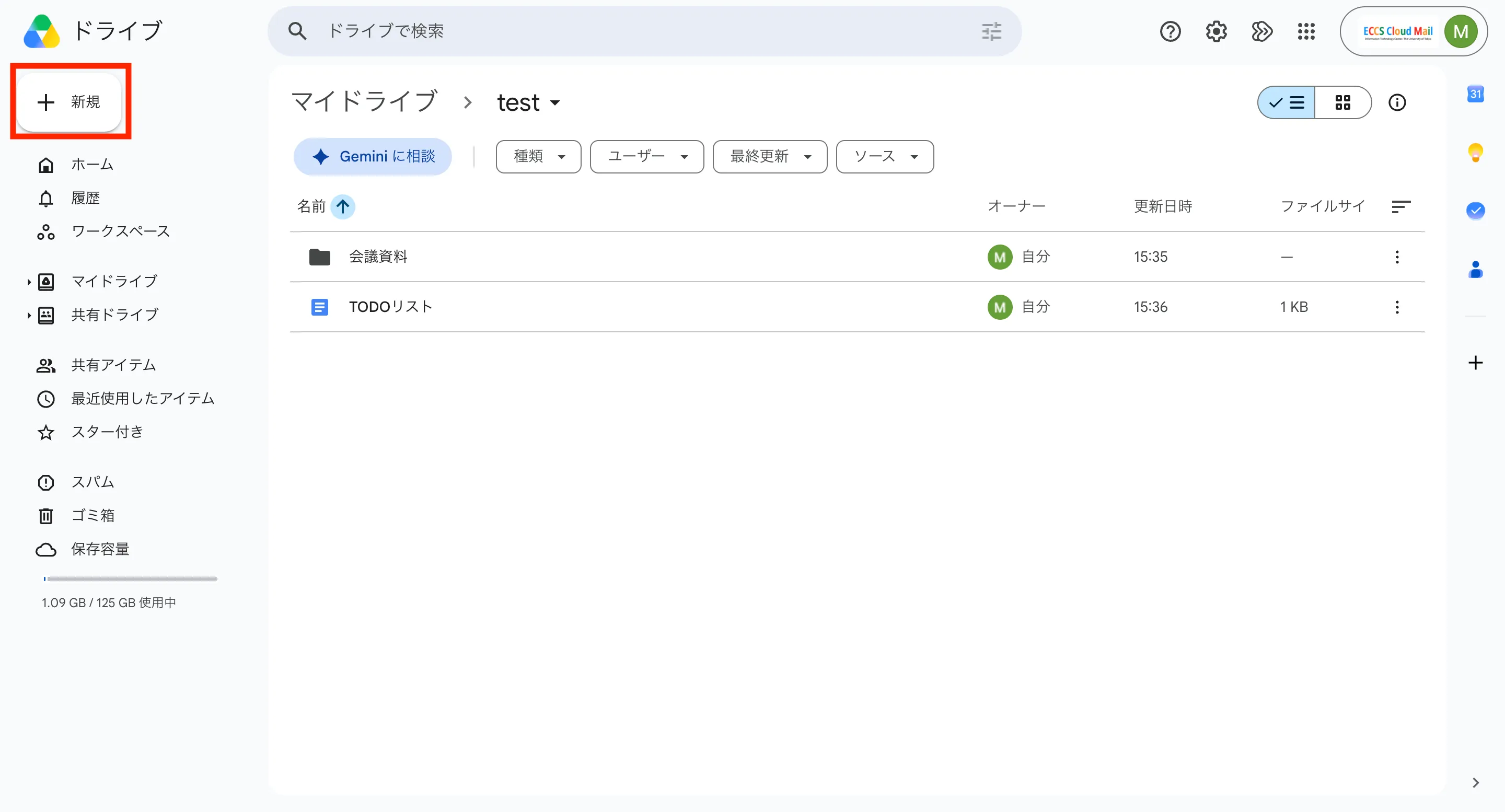This screenshot has width=1505, height=812.
Task: Sort by the 名前 column header
Action: click(311, 206)
